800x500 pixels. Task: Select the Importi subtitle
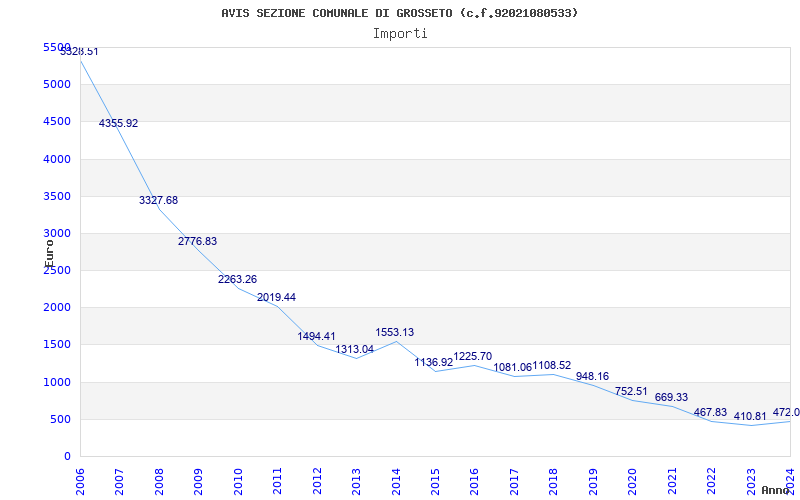click(400, 34)
